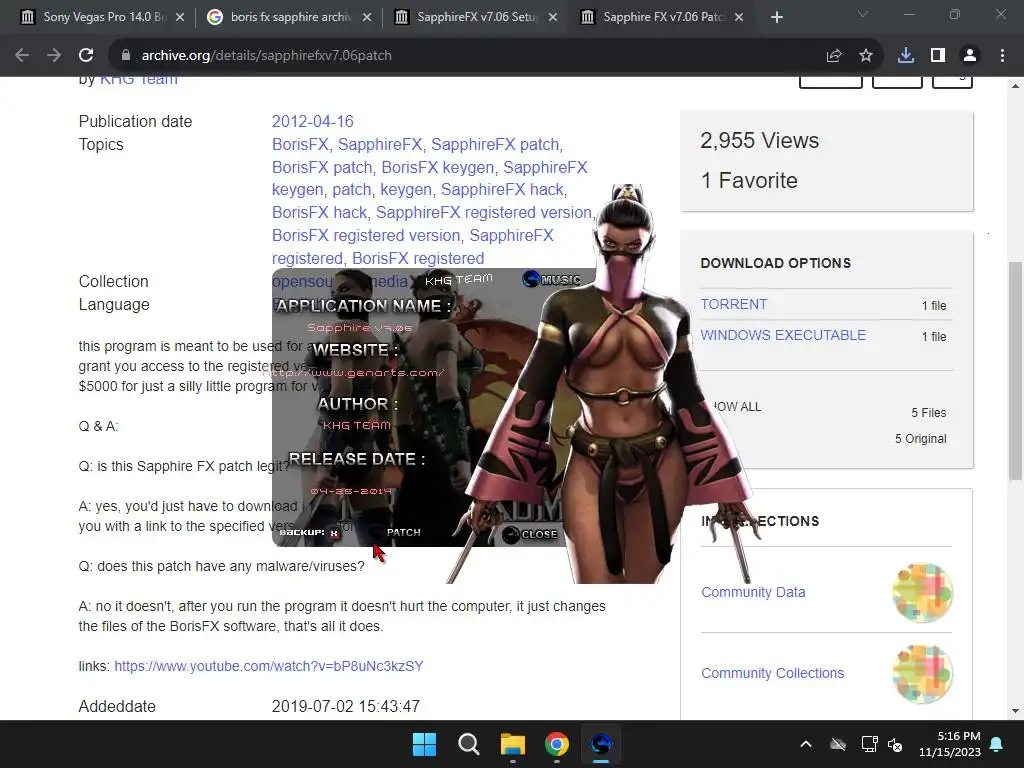The image size is (1024, 768).
Task: Click the network tray icon
Action: (x=869, y=744)
